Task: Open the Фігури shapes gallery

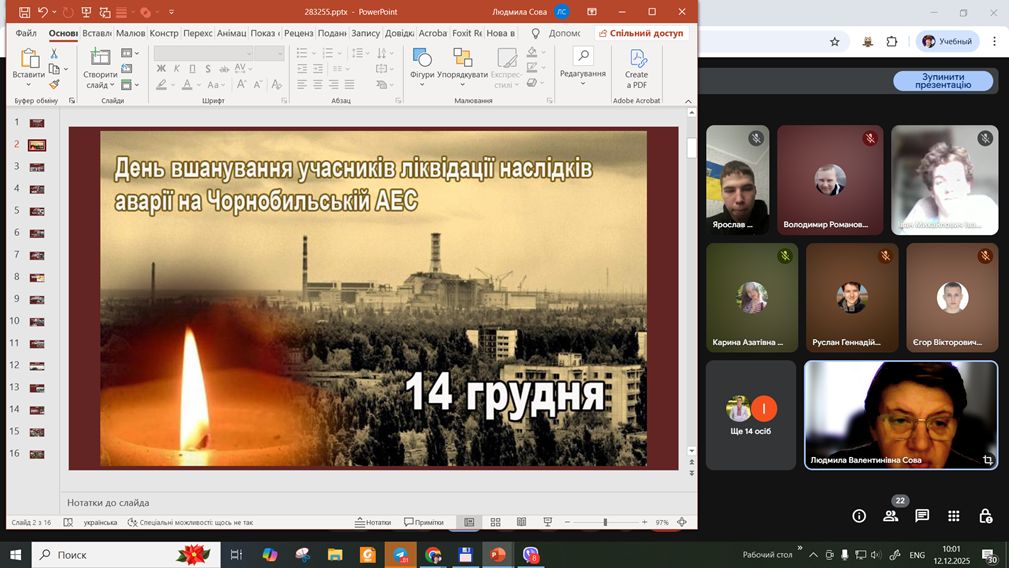Action: pyautogui.click(x=422, y=68)
